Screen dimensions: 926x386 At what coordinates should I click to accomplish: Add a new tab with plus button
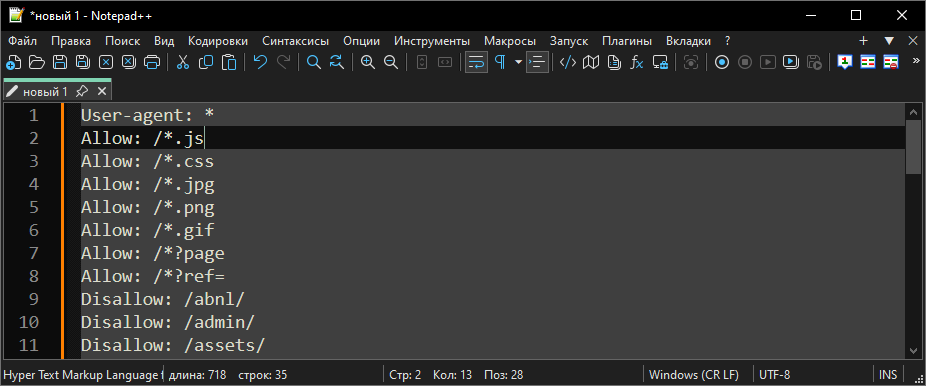pos(863,41)
